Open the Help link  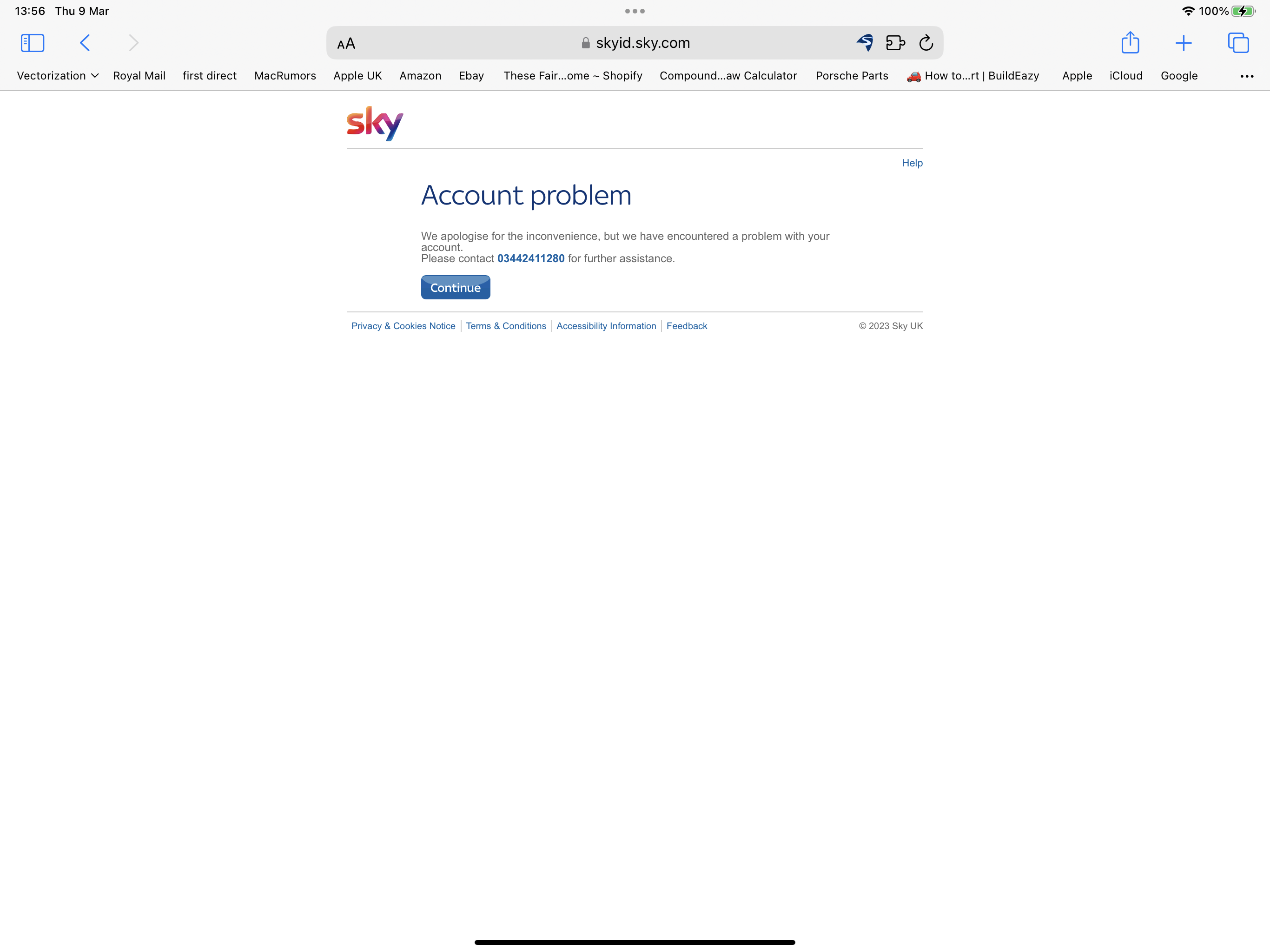(912, 163)
